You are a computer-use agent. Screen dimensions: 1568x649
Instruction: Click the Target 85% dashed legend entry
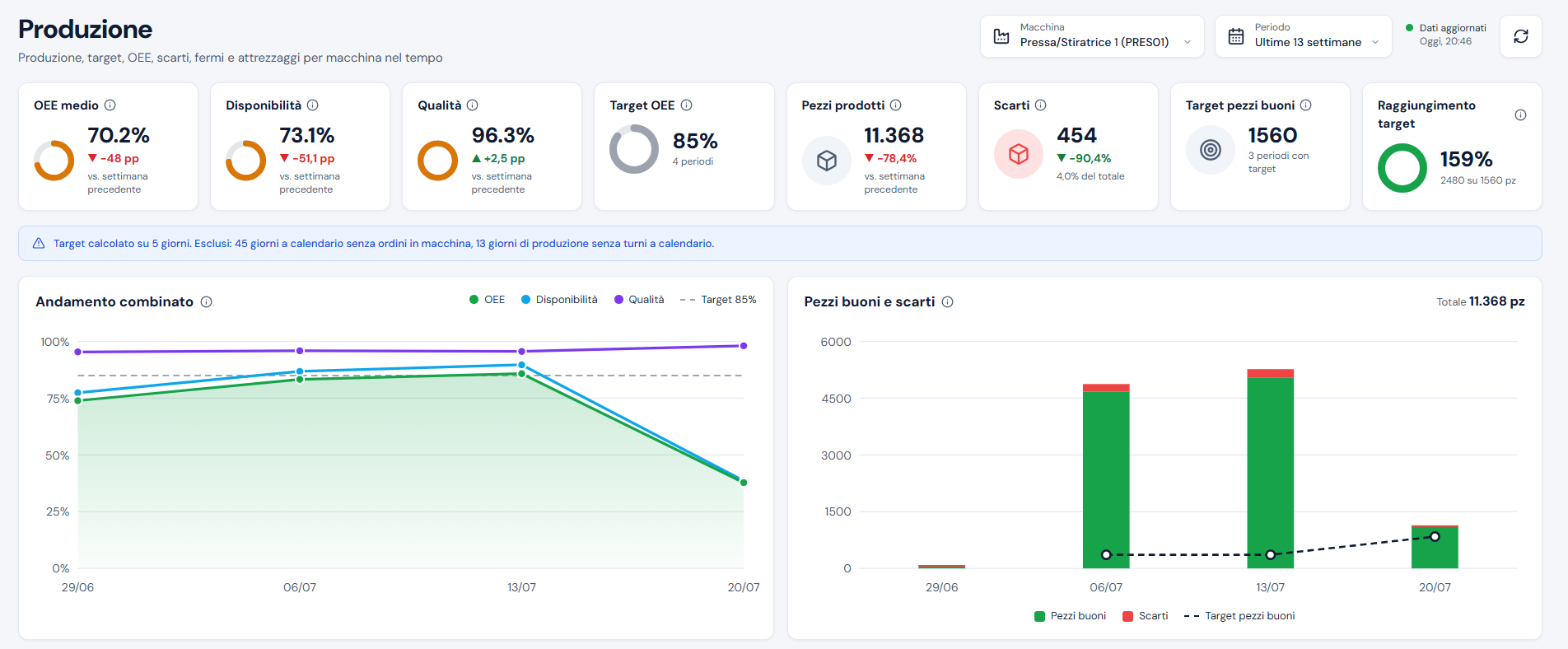pos(718,300)
